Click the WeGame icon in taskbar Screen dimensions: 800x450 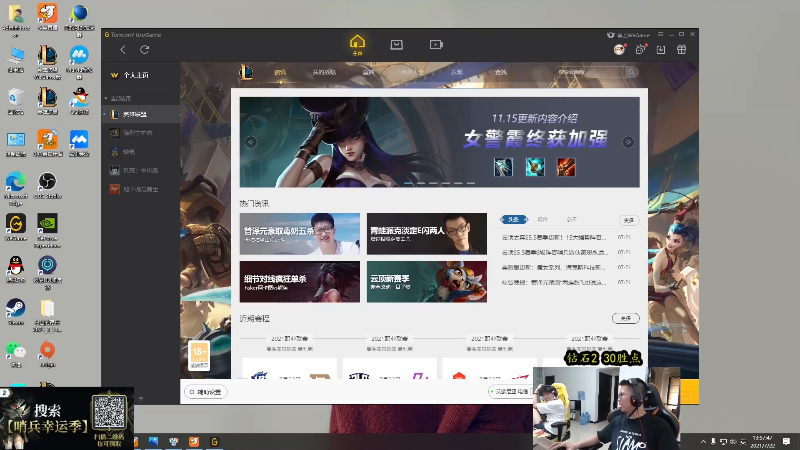pos(215,441)
